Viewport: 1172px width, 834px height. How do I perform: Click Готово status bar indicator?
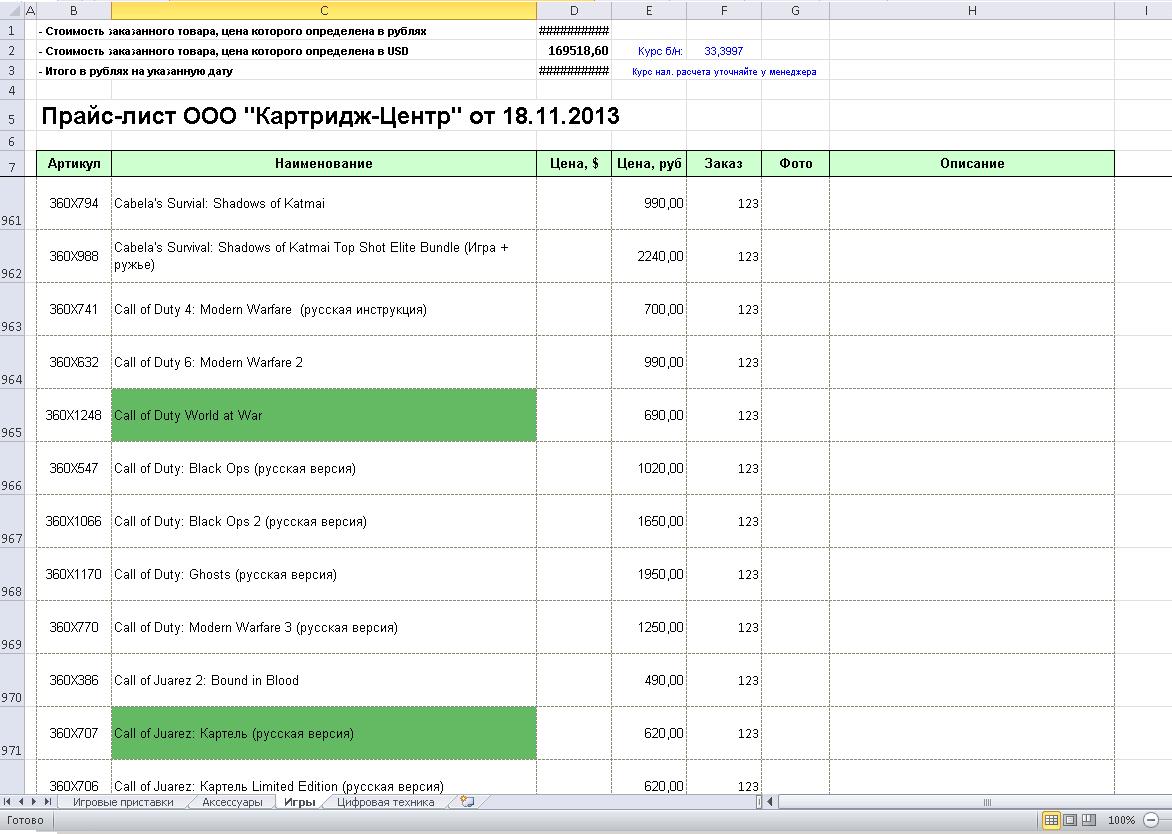click(25, 821)
